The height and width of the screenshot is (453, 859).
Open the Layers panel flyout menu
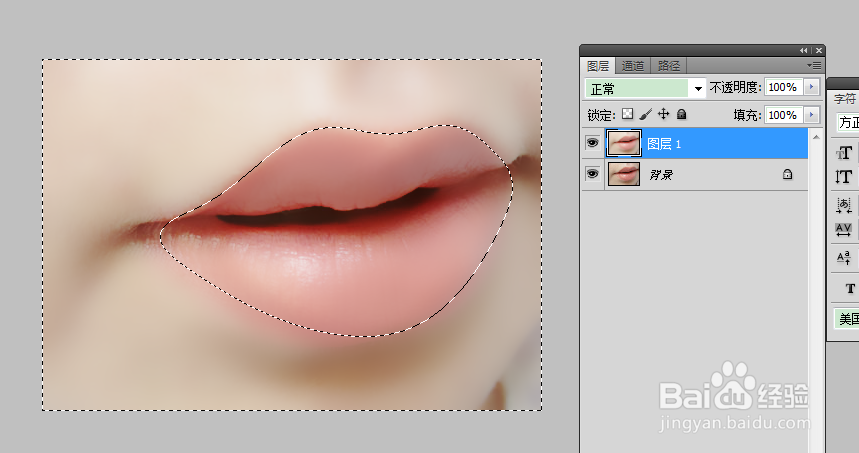(x=814, y=65)
